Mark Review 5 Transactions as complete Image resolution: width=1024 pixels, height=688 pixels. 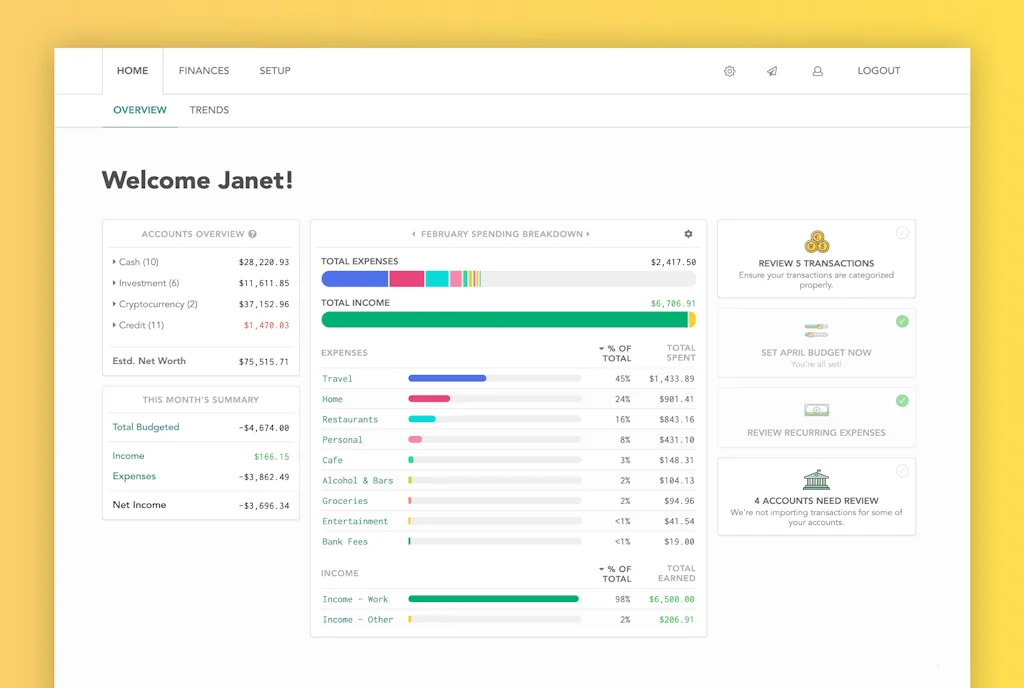point(902,231)
